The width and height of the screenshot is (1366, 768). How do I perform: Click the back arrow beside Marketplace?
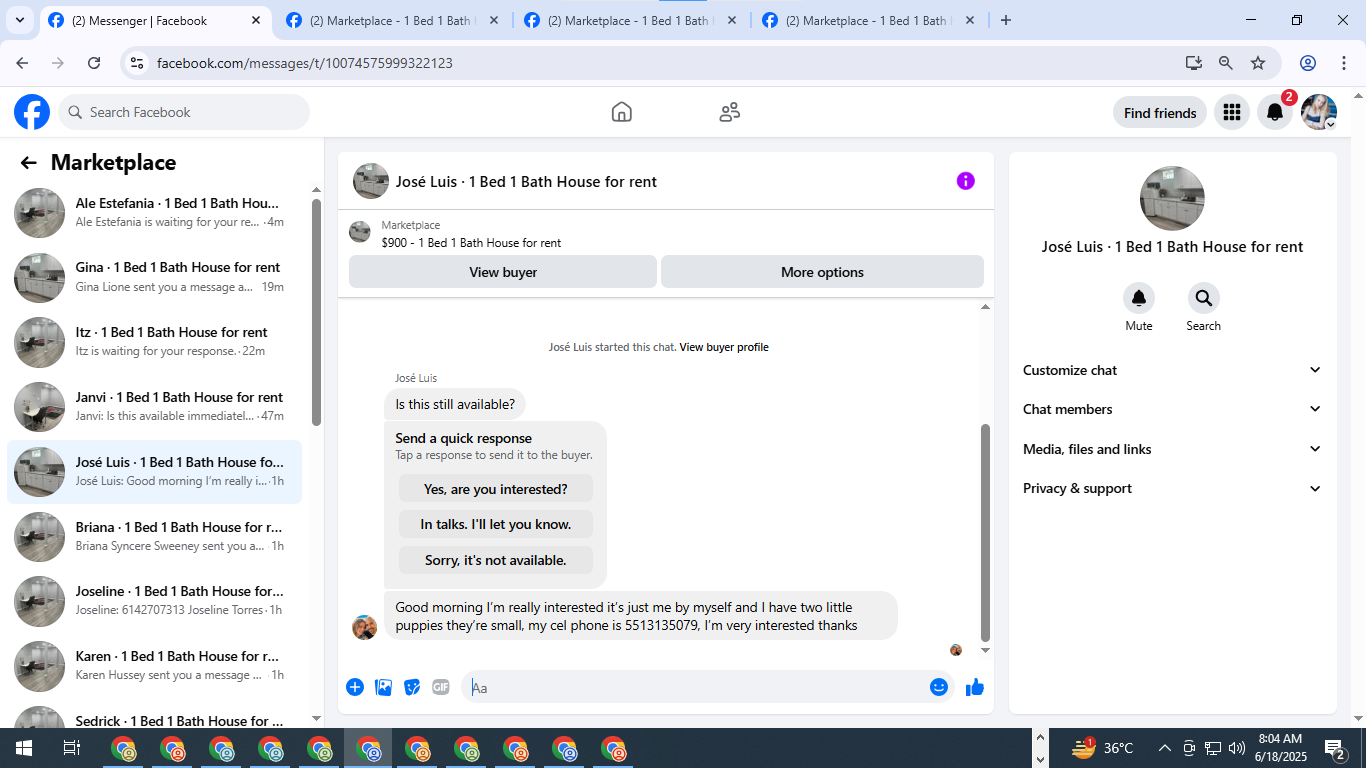coord(29,163)
